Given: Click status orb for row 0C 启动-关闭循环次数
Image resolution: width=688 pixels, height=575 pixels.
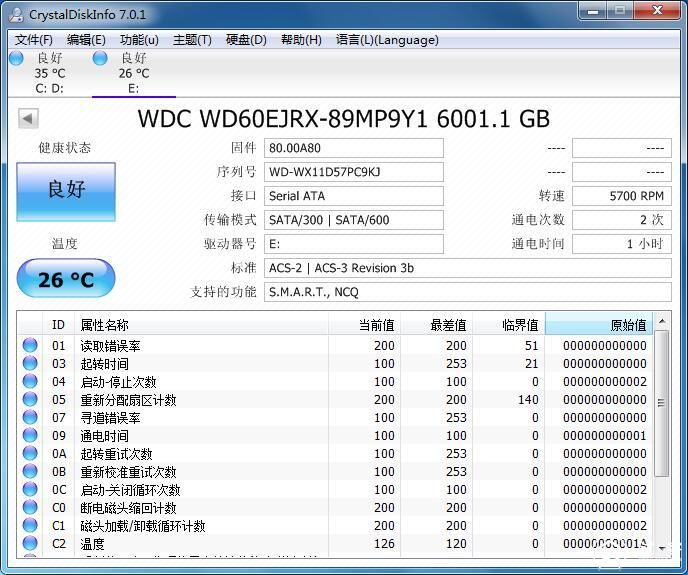Looking at the screenshot, I should pos(30,489).
